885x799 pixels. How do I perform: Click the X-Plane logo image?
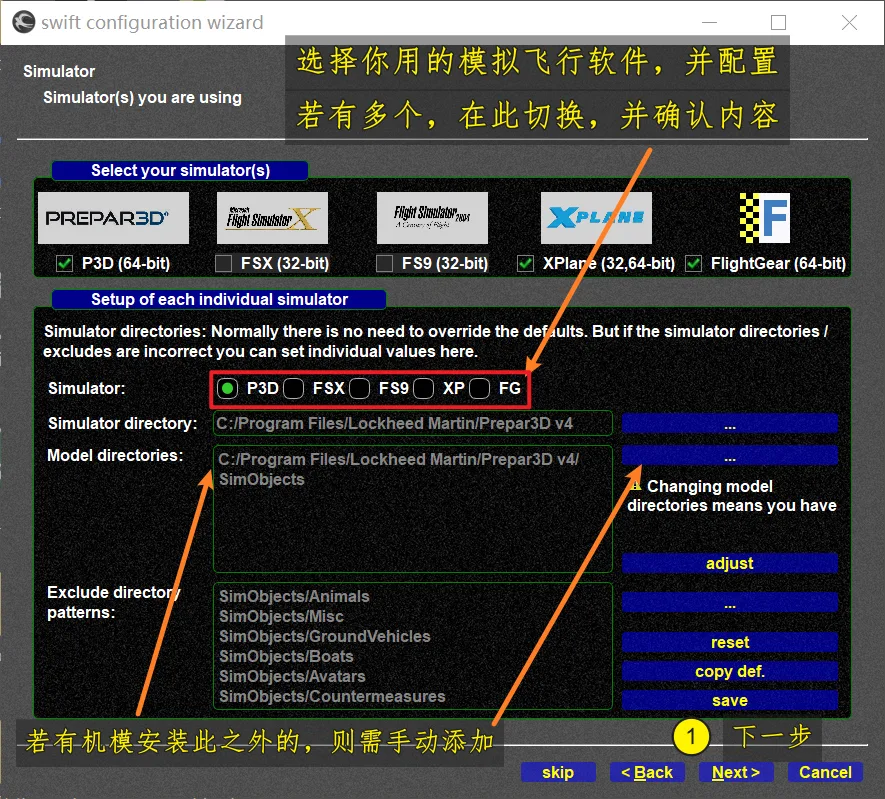(596, 218)
